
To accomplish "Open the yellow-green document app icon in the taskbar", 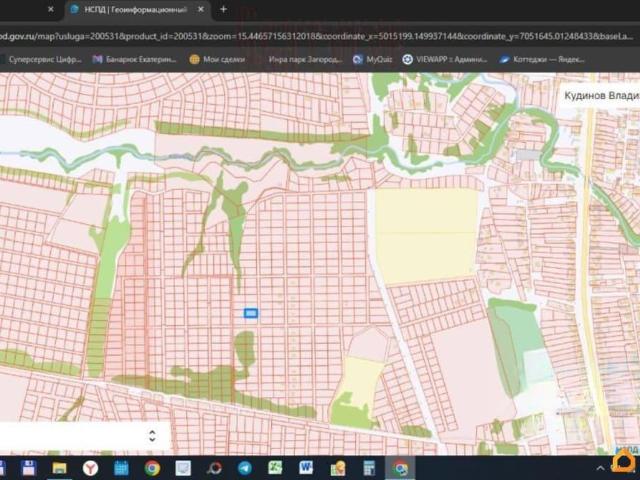I will click(x=338, y=468).
